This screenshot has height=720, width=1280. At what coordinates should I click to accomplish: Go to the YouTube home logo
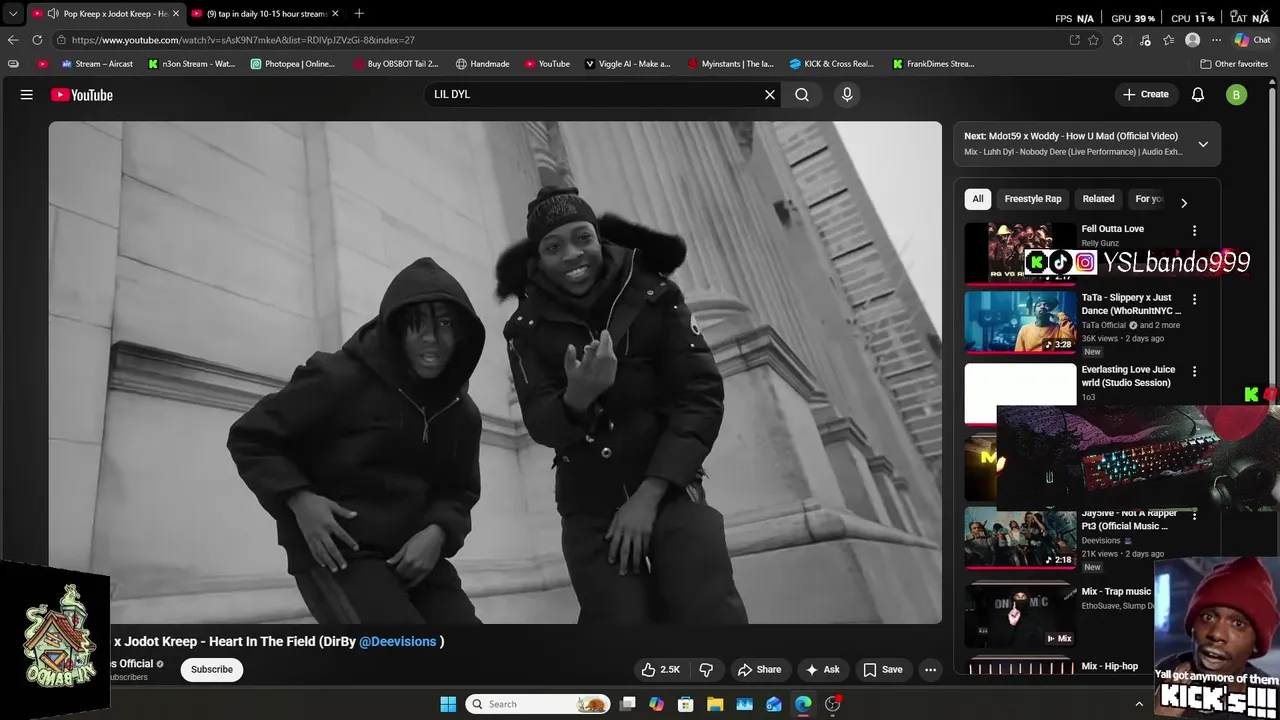coord(82,95)
